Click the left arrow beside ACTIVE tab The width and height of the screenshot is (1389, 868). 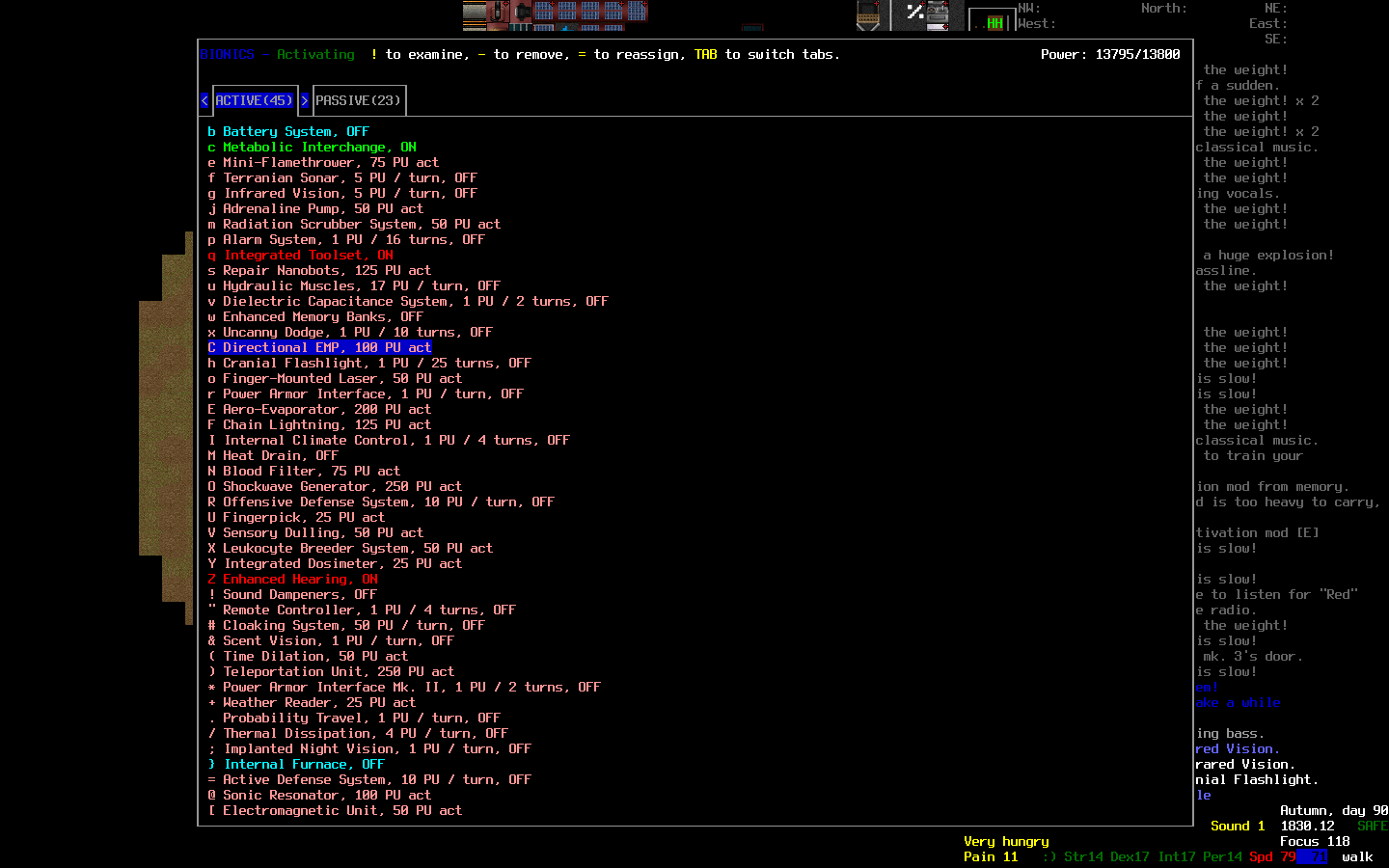click(204, 100)
